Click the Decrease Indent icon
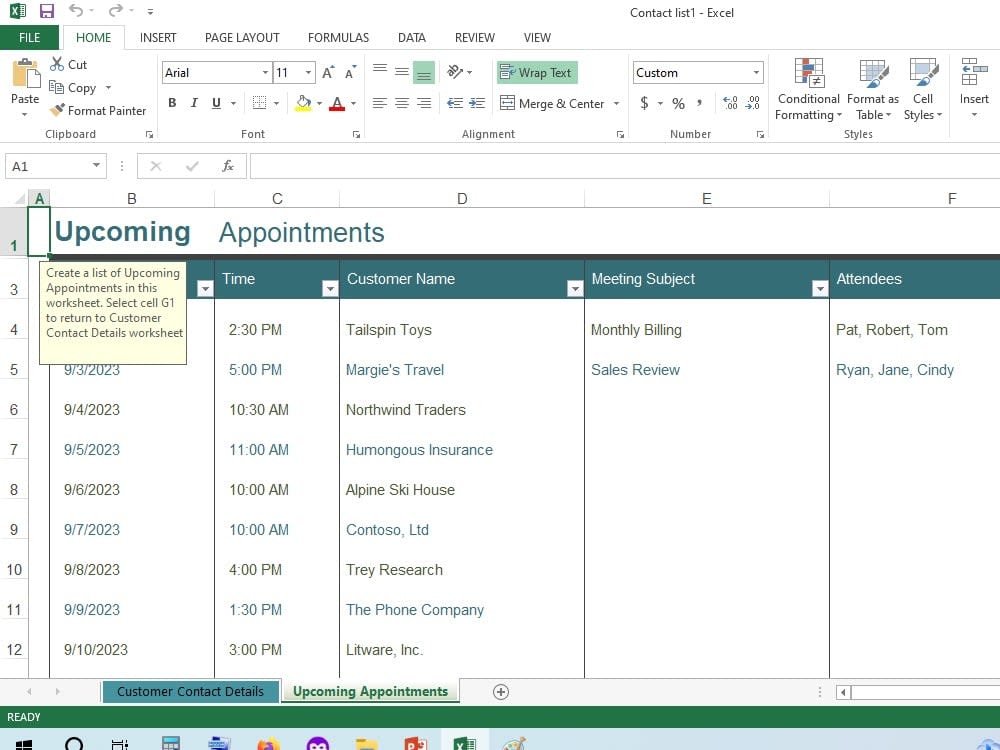This screenshot has width=1000, height=750. click(455, 103)
